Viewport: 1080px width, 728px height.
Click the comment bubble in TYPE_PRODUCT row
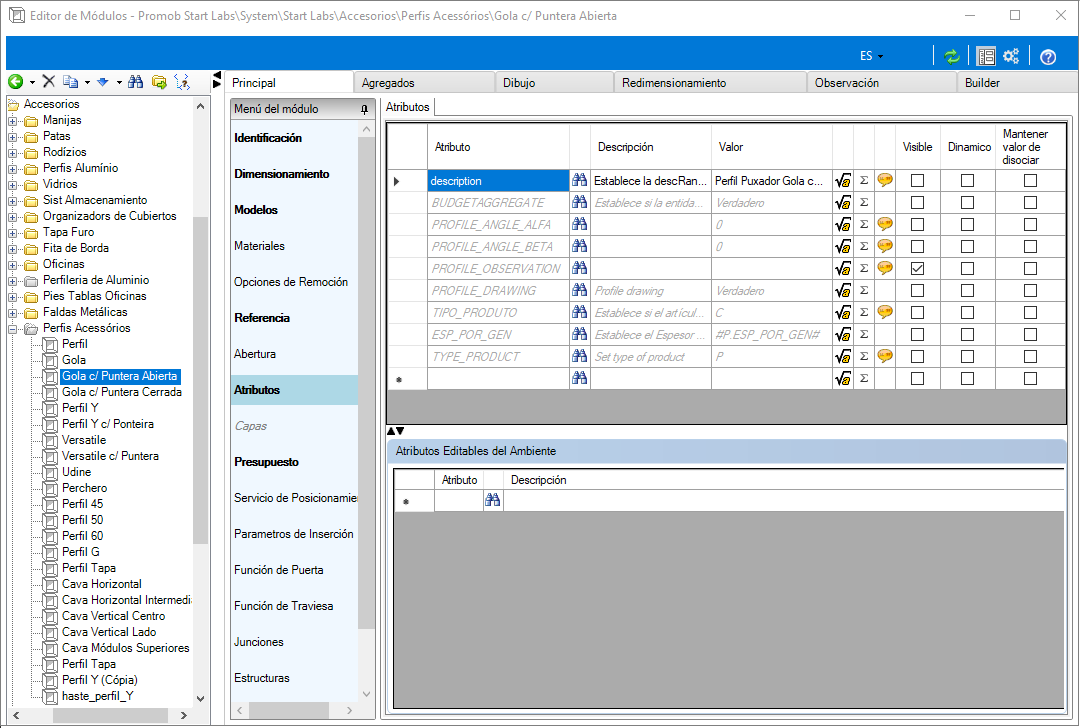click(885, 356)
